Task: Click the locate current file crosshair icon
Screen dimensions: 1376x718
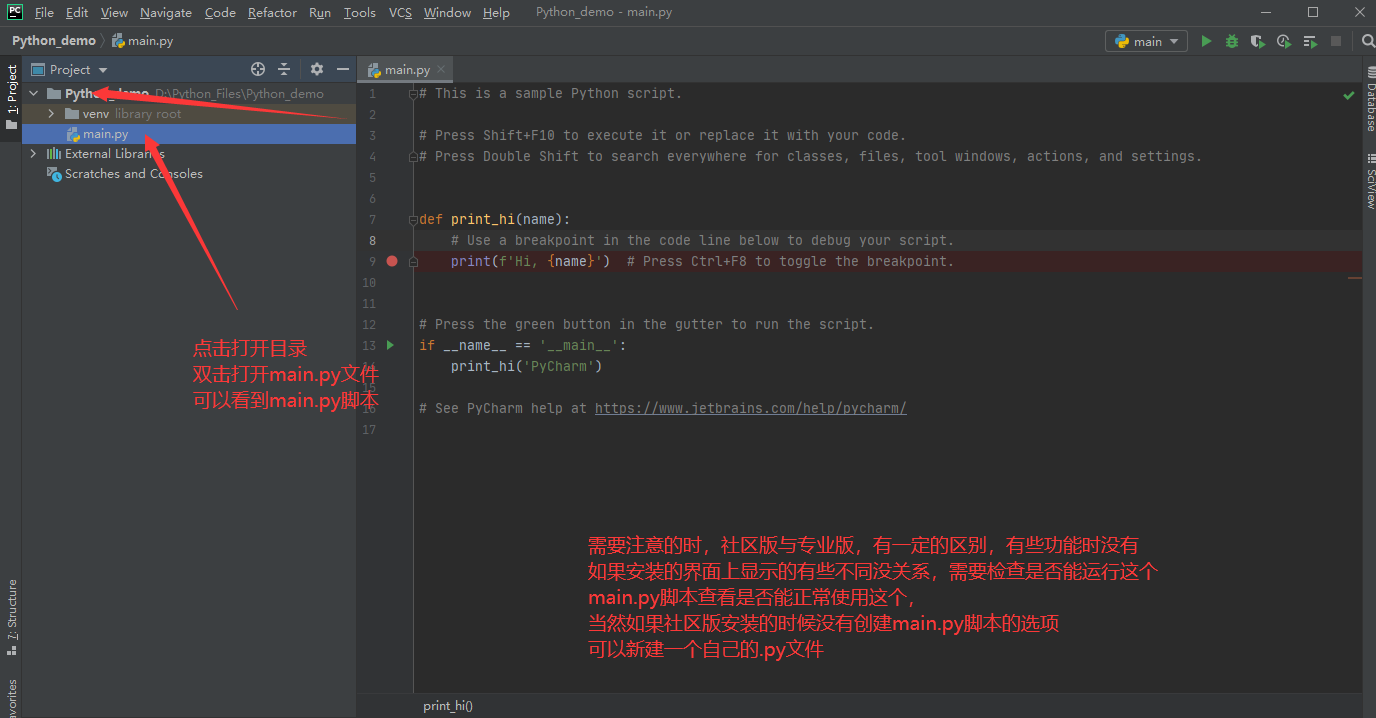Action: [x=258, y=69]
